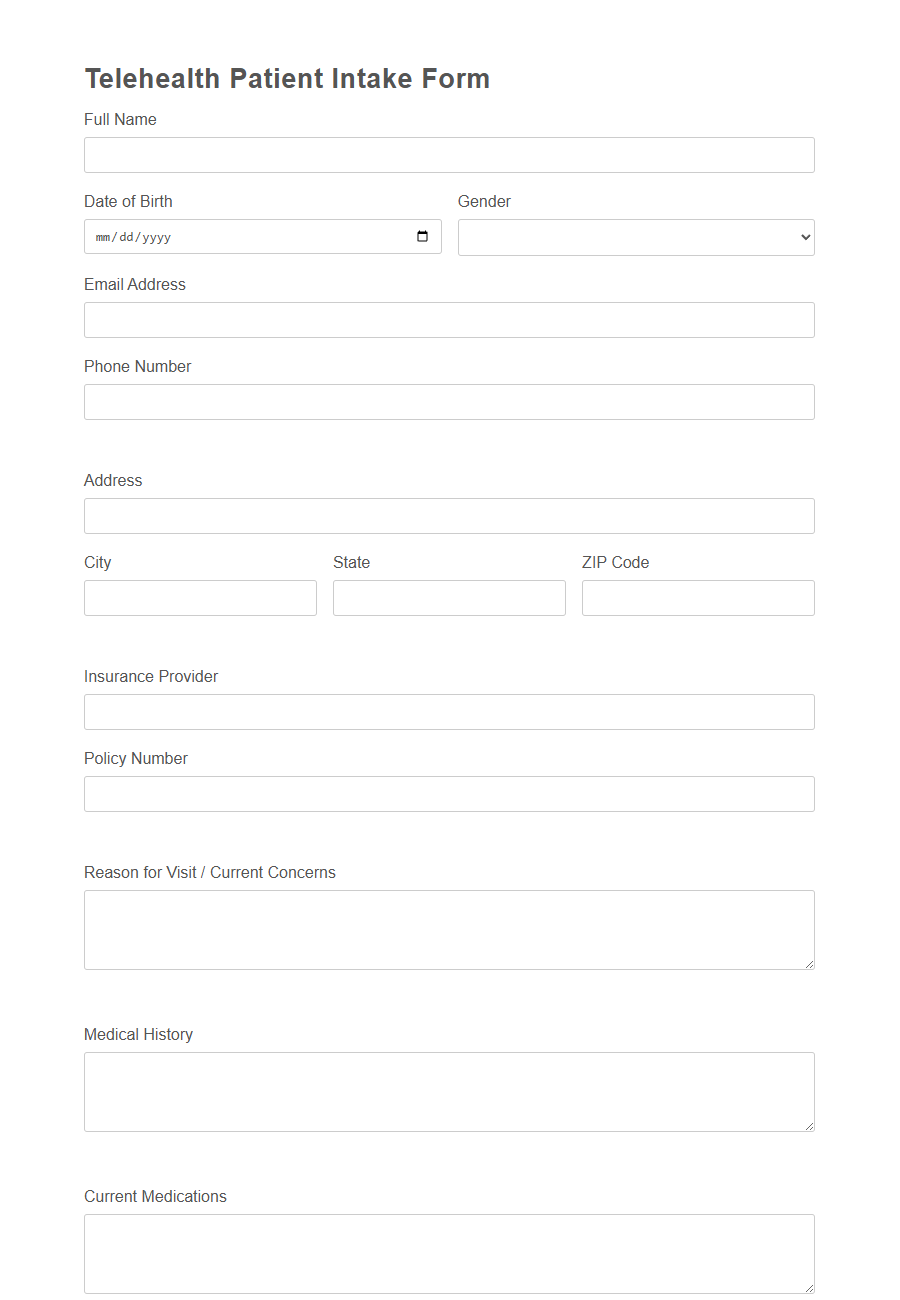Click the Policy Number field
The image size is (900, 1300).
[x=448, y=793]
